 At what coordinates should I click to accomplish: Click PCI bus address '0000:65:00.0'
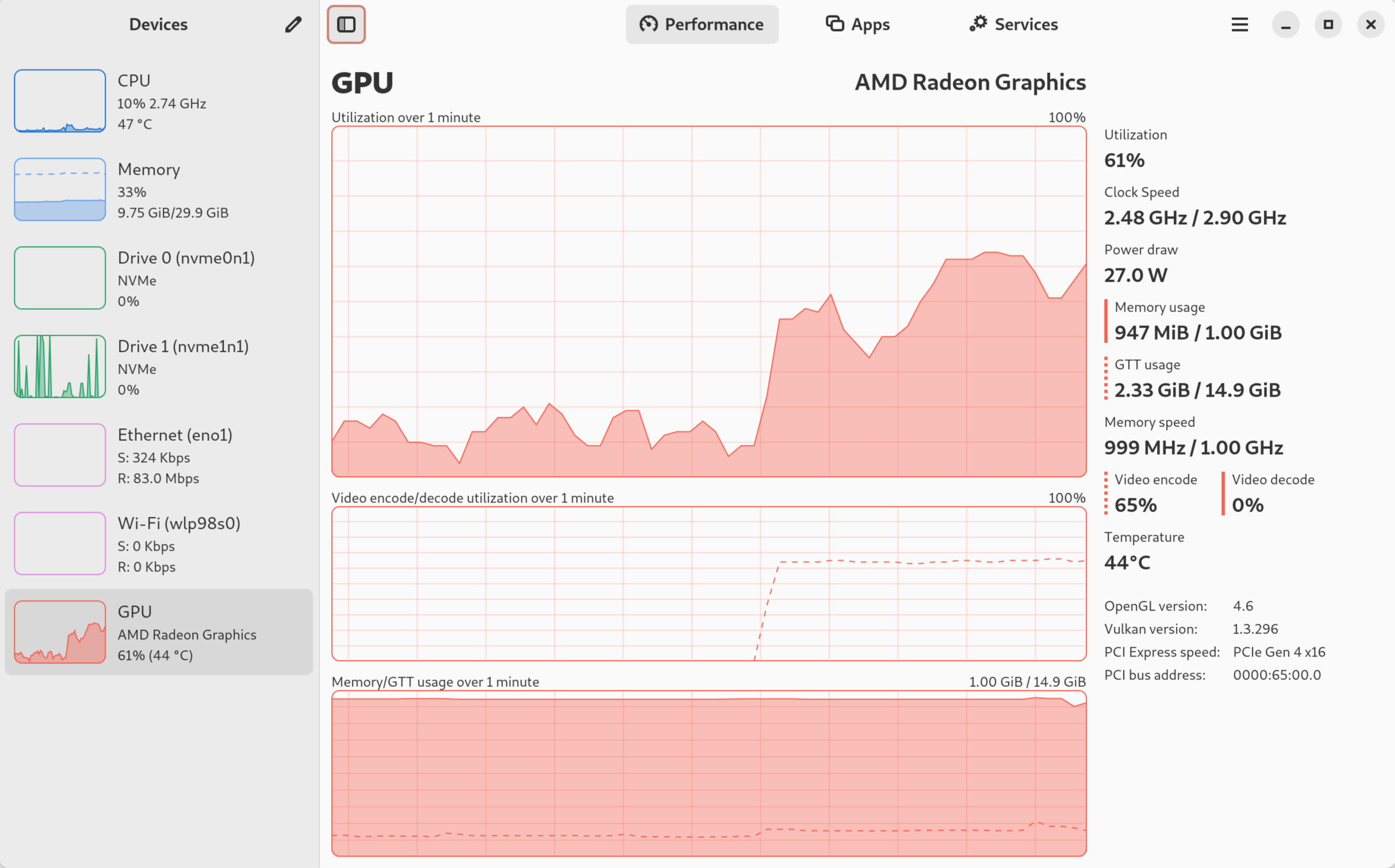(1277, 675)
